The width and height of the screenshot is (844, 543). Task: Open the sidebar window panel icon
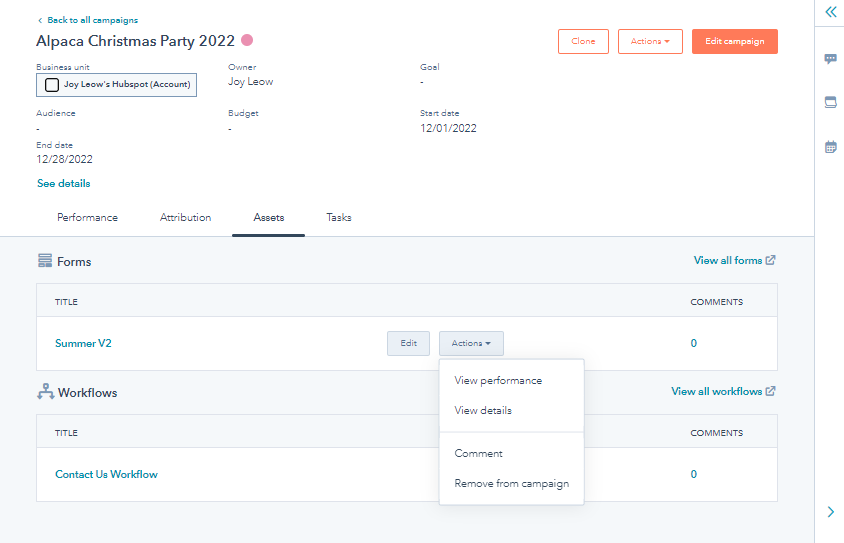pos(831,102)
